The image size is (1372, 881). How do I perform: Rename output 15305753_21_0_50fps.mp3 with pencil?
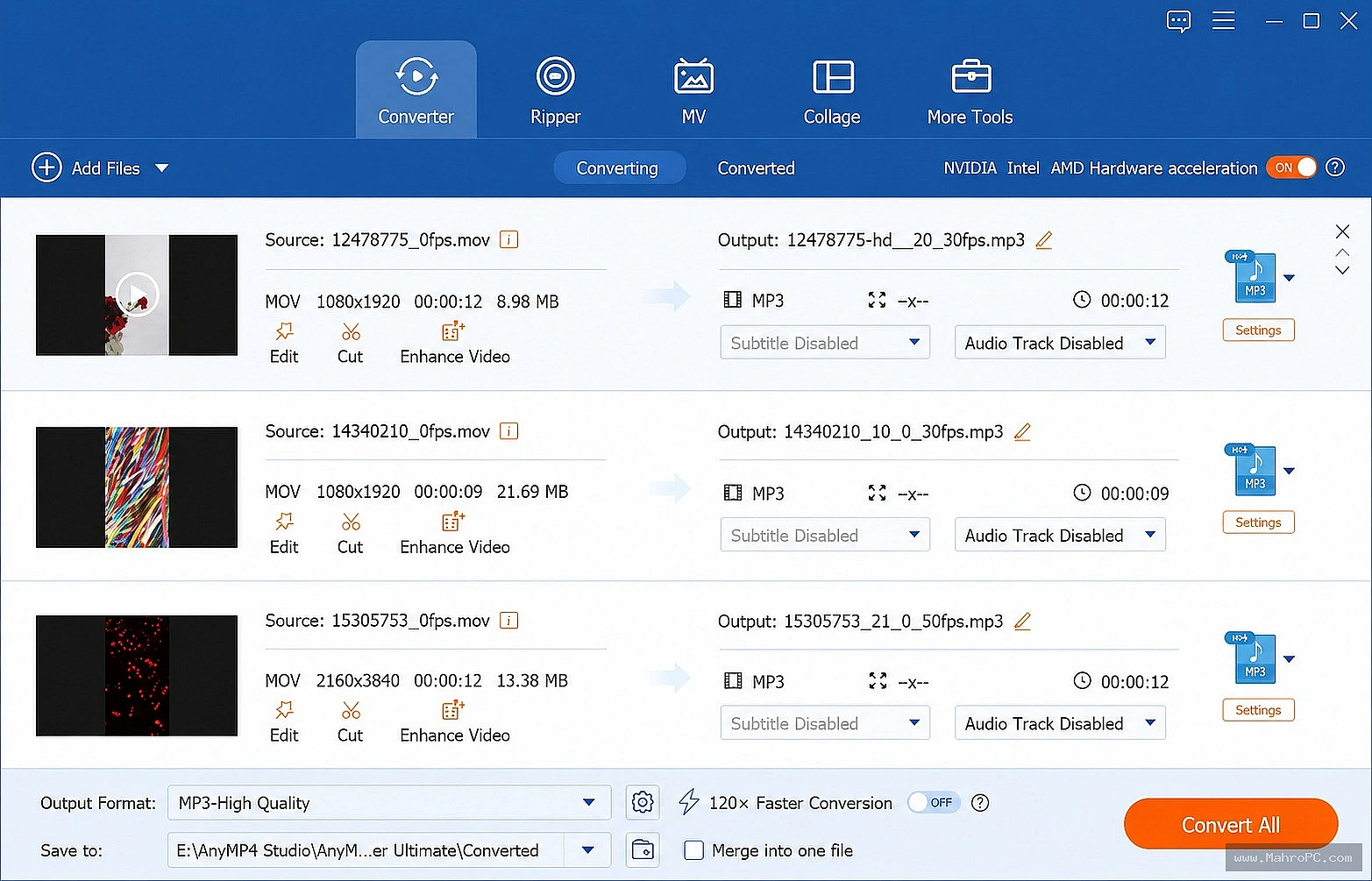1022,621
